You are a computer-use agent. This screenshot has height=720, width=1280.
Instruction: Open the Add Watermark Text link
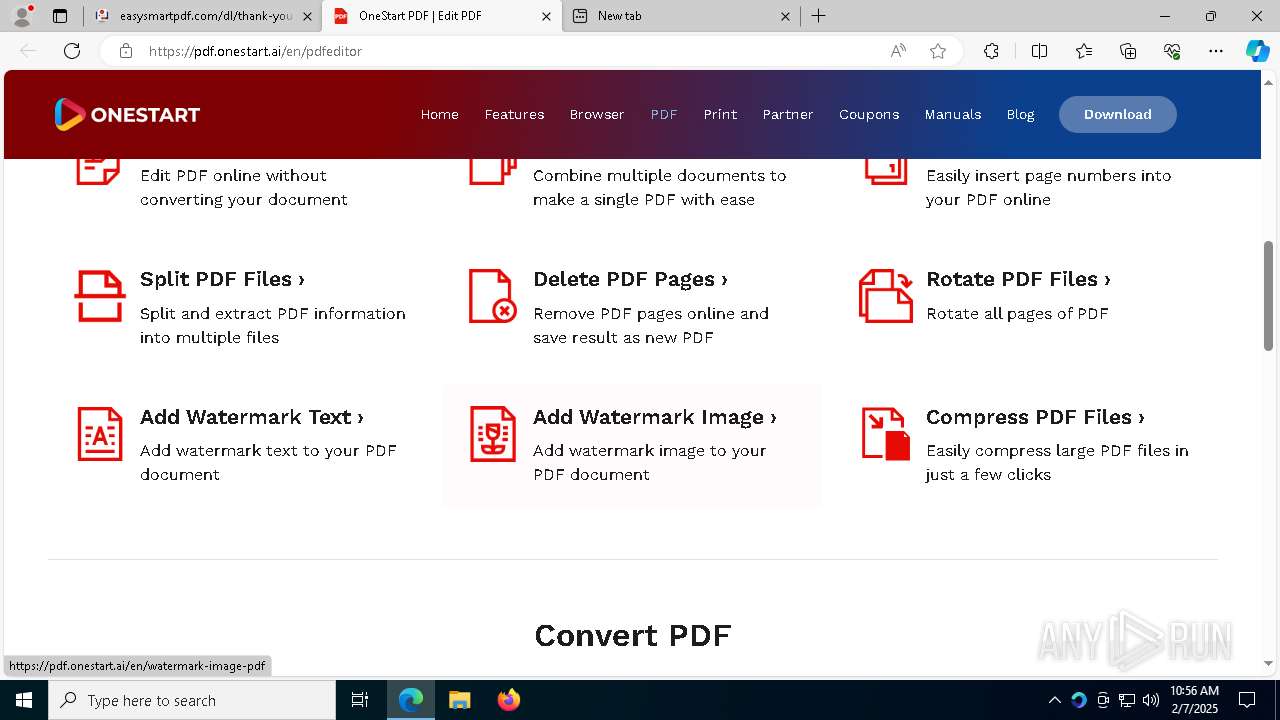tap(252, 417)
